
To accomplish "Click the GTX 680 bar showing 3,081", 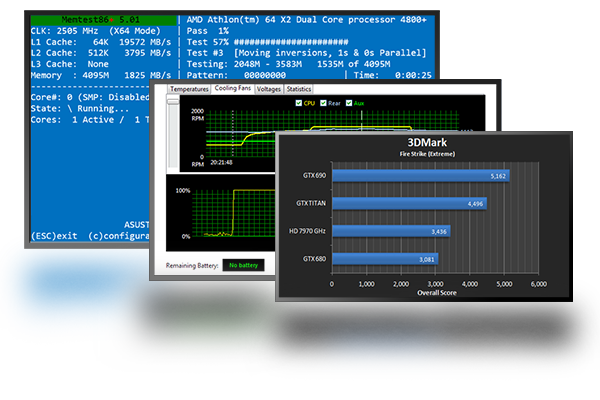I will click(385, 259).
